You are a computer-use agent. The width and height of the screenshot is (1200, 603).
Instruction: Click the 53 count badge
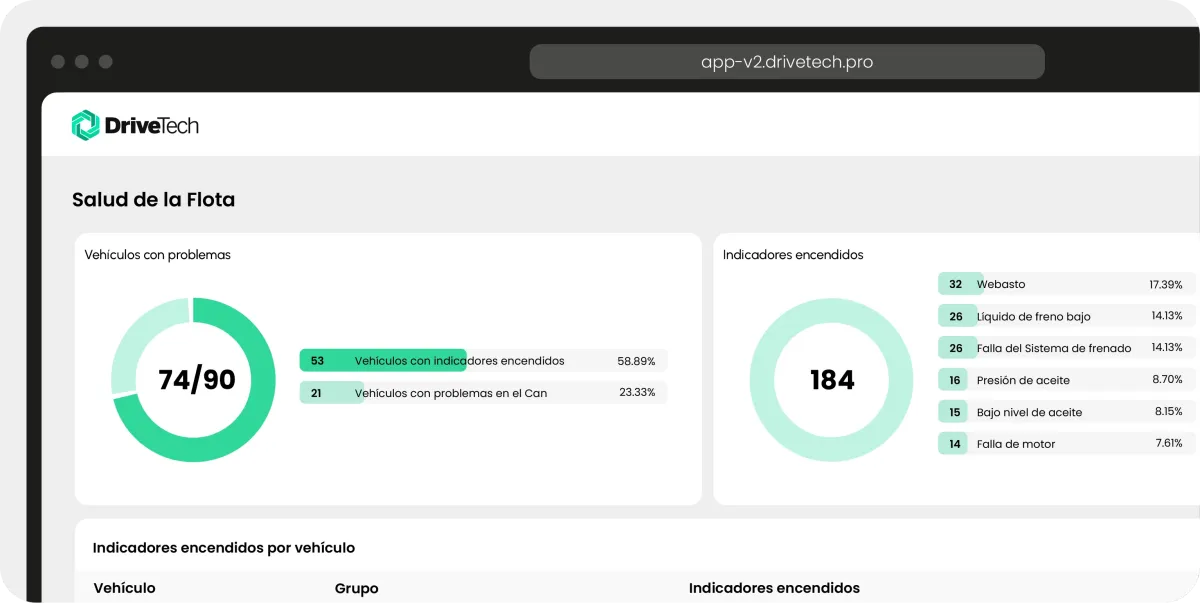pyautogui.click(x=317, y=361)
